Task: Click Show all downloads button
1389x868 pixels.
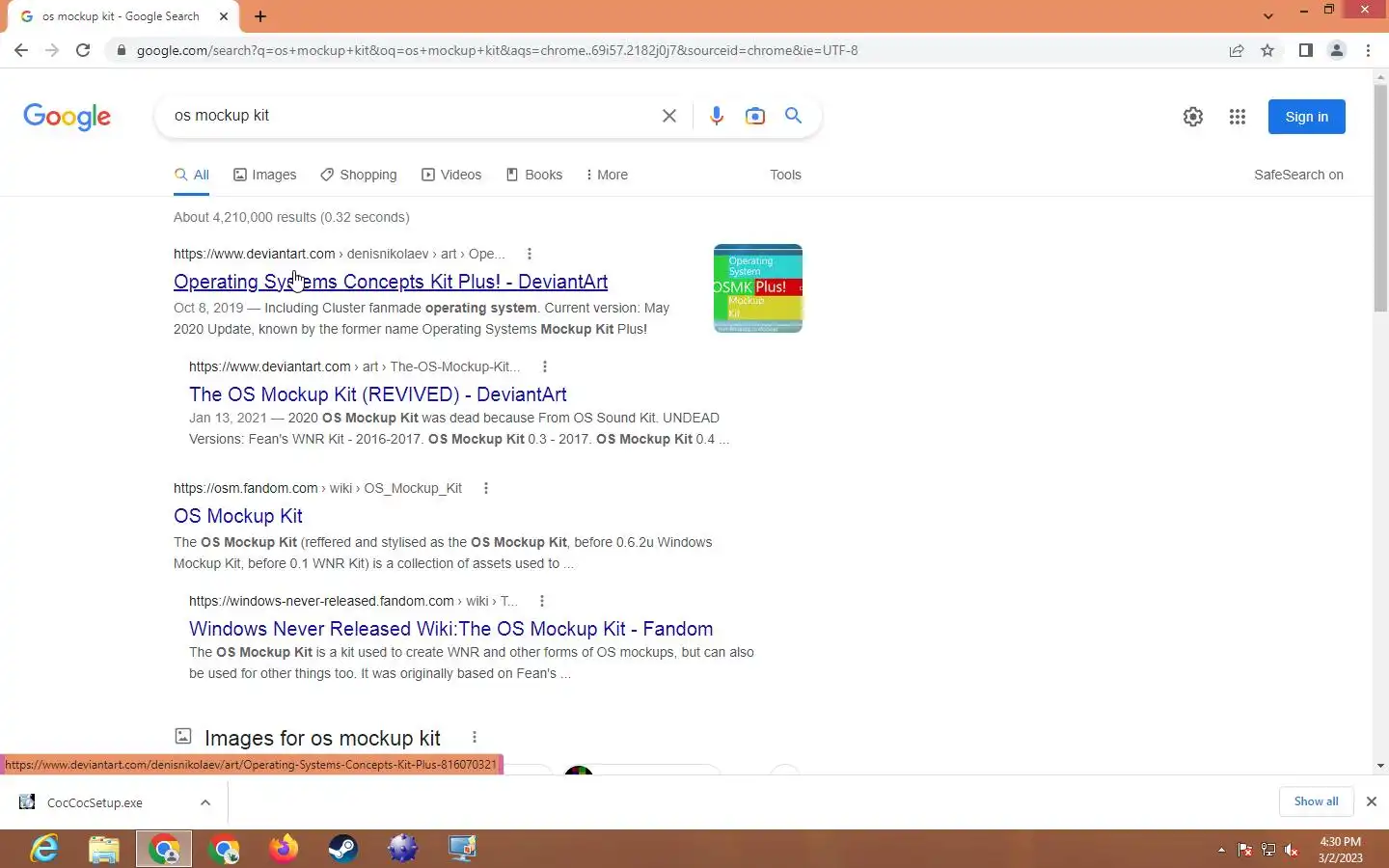Action: (x=1316, y=801)
